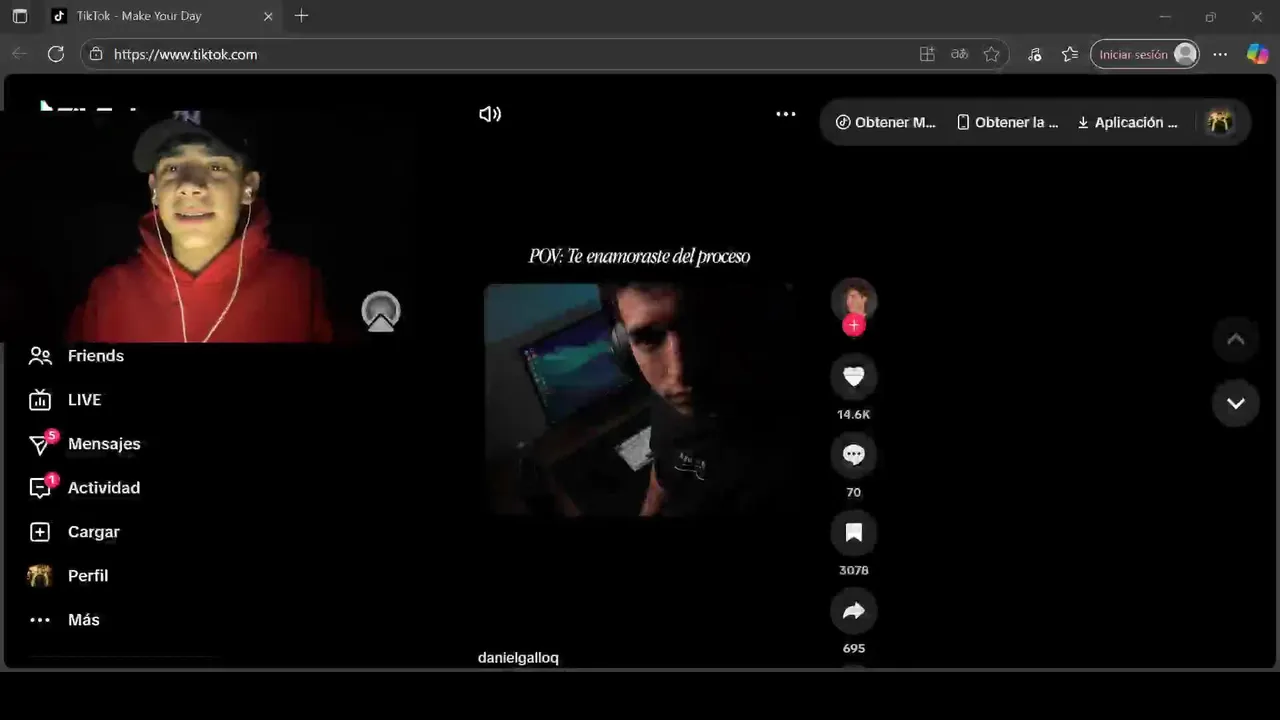The image size is (1280, 720).
Task: Open the profile avatar at top right
Action: (1218, 122)
